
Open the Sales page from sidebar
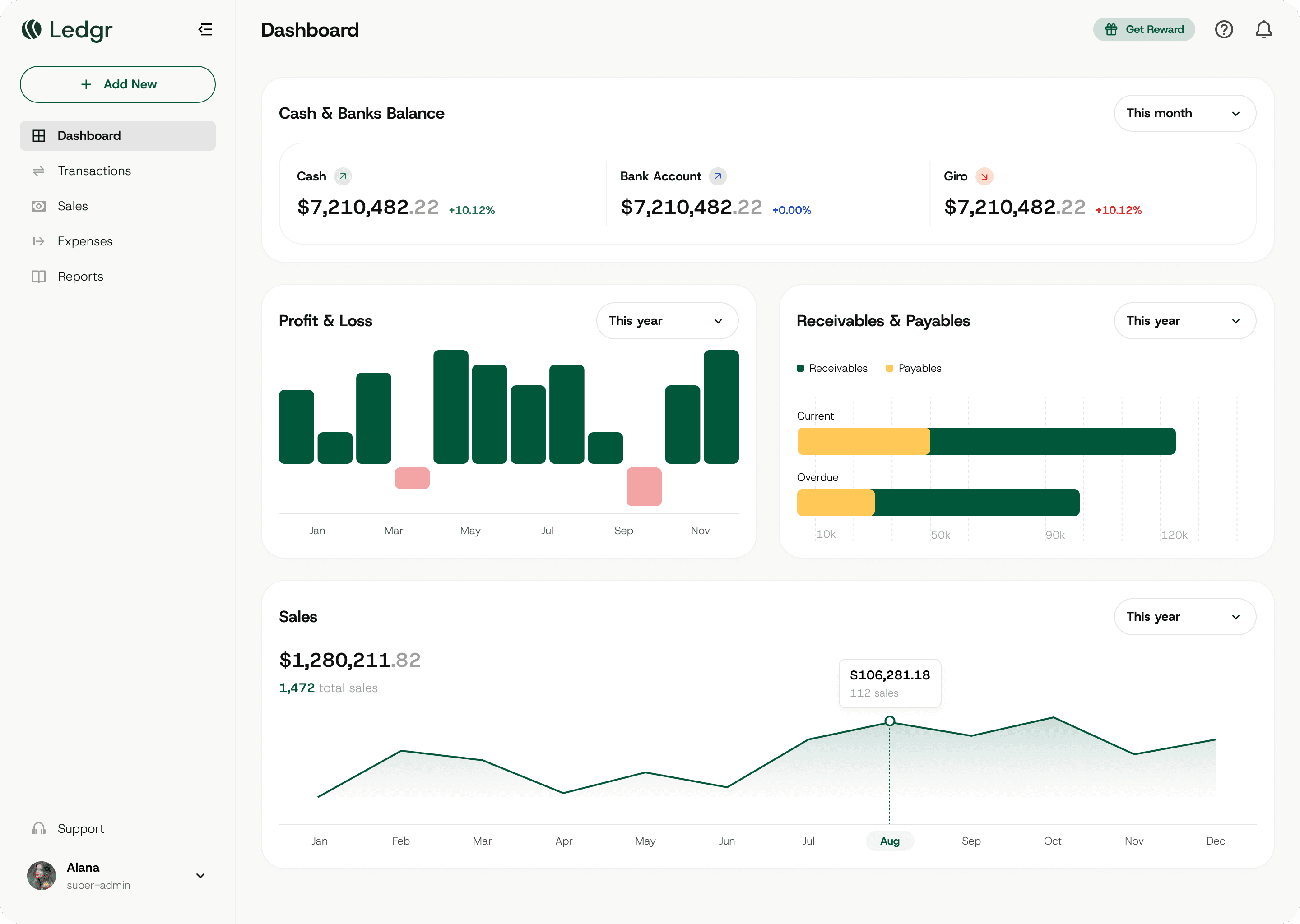coord(118,206)
